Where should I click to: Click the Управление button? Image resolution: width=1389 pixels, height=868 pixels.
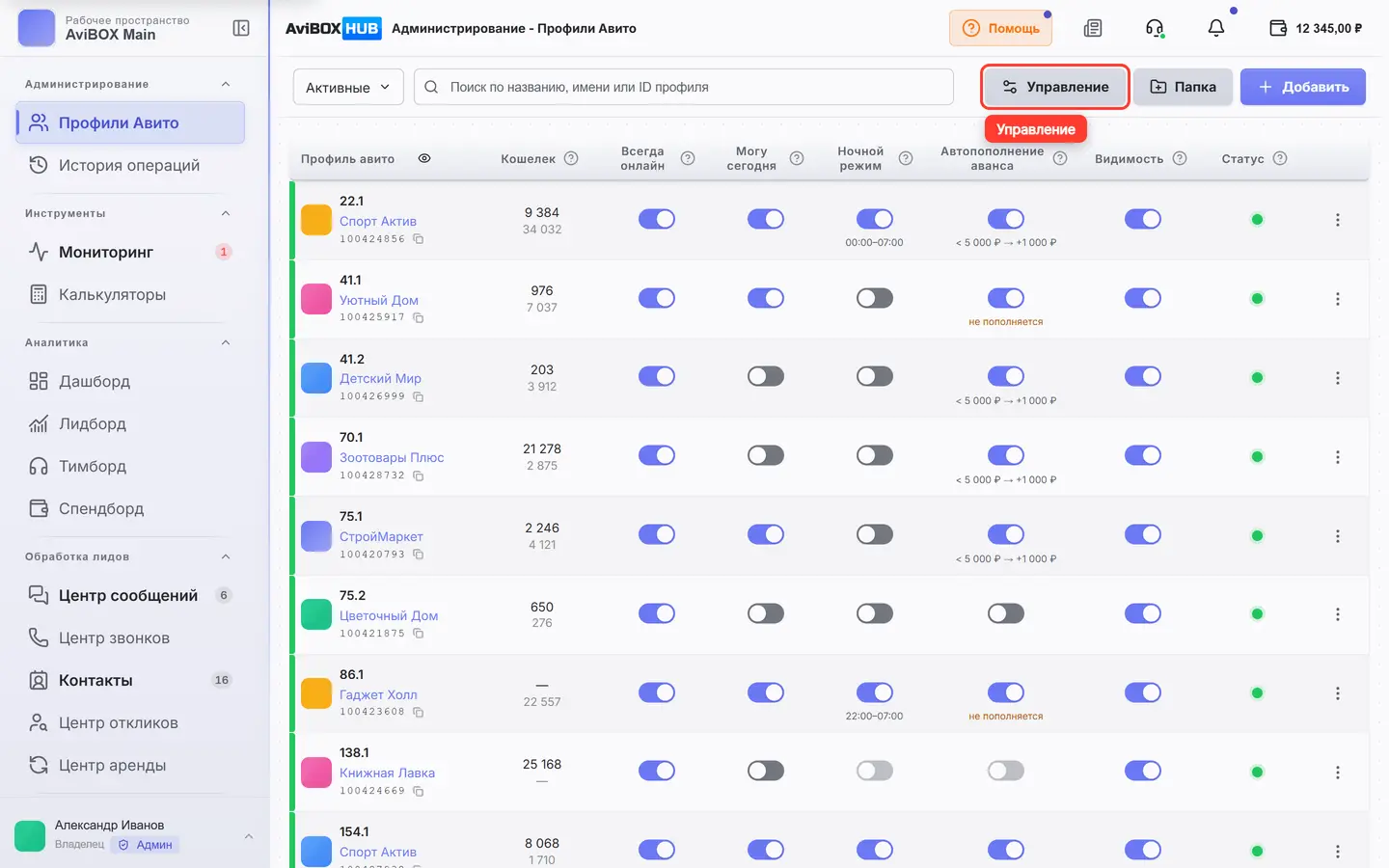[1055, 87]
